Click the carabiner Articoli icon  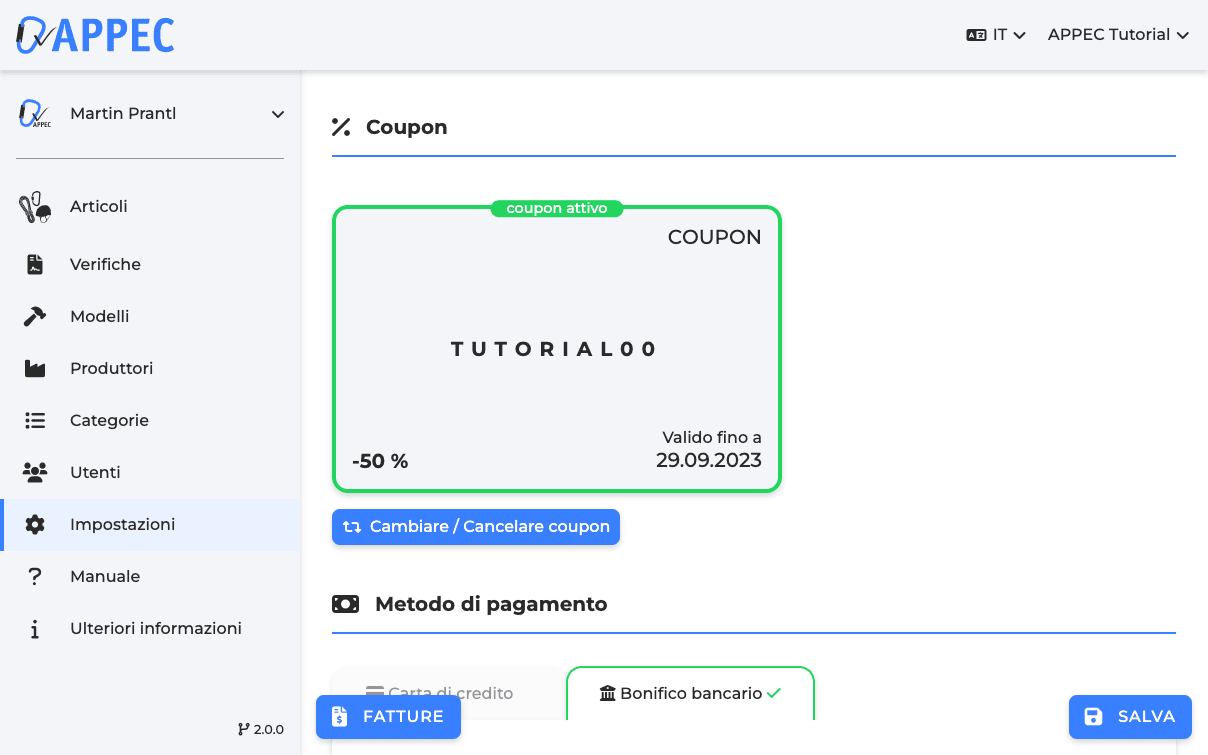pyautogui.click(x=35, y=207)
